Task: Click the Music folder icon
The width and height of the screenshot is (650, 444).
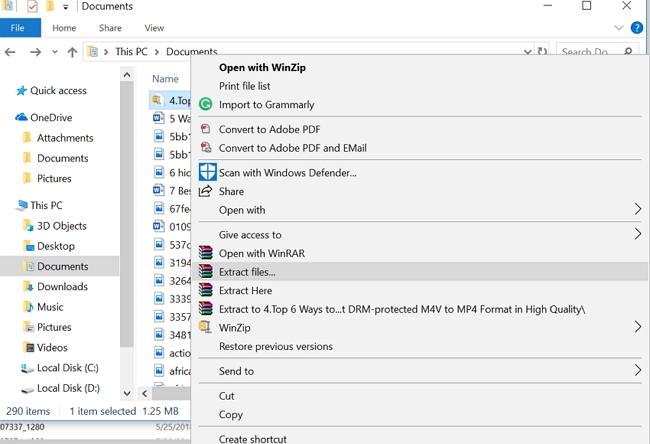Action: click(28, 307)
